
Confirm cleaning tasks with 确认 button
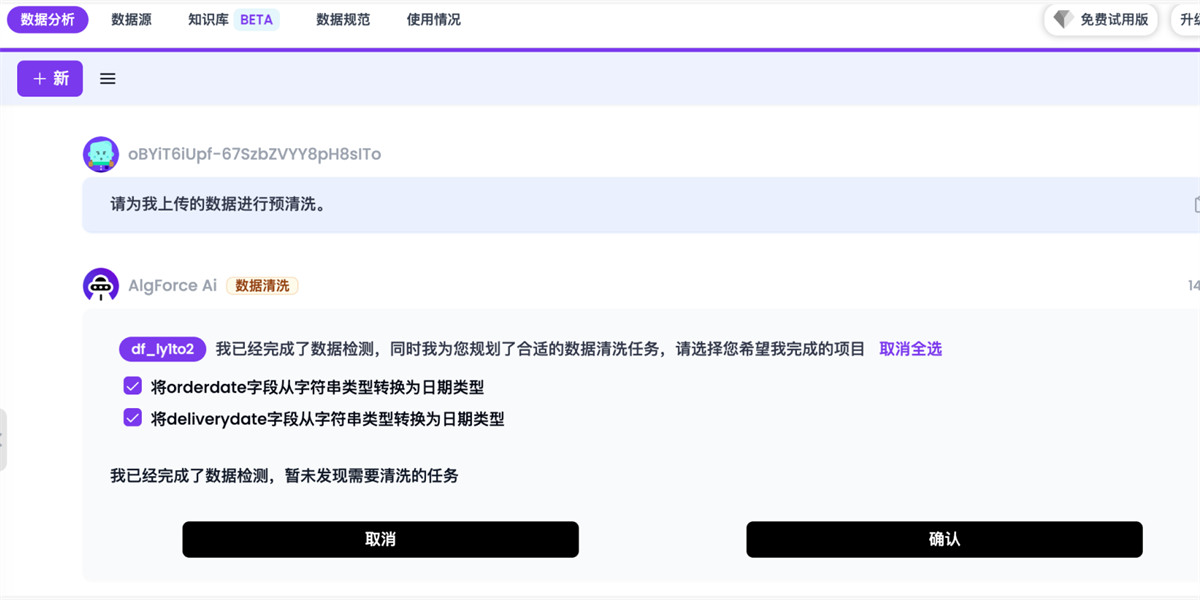[944, 539]
